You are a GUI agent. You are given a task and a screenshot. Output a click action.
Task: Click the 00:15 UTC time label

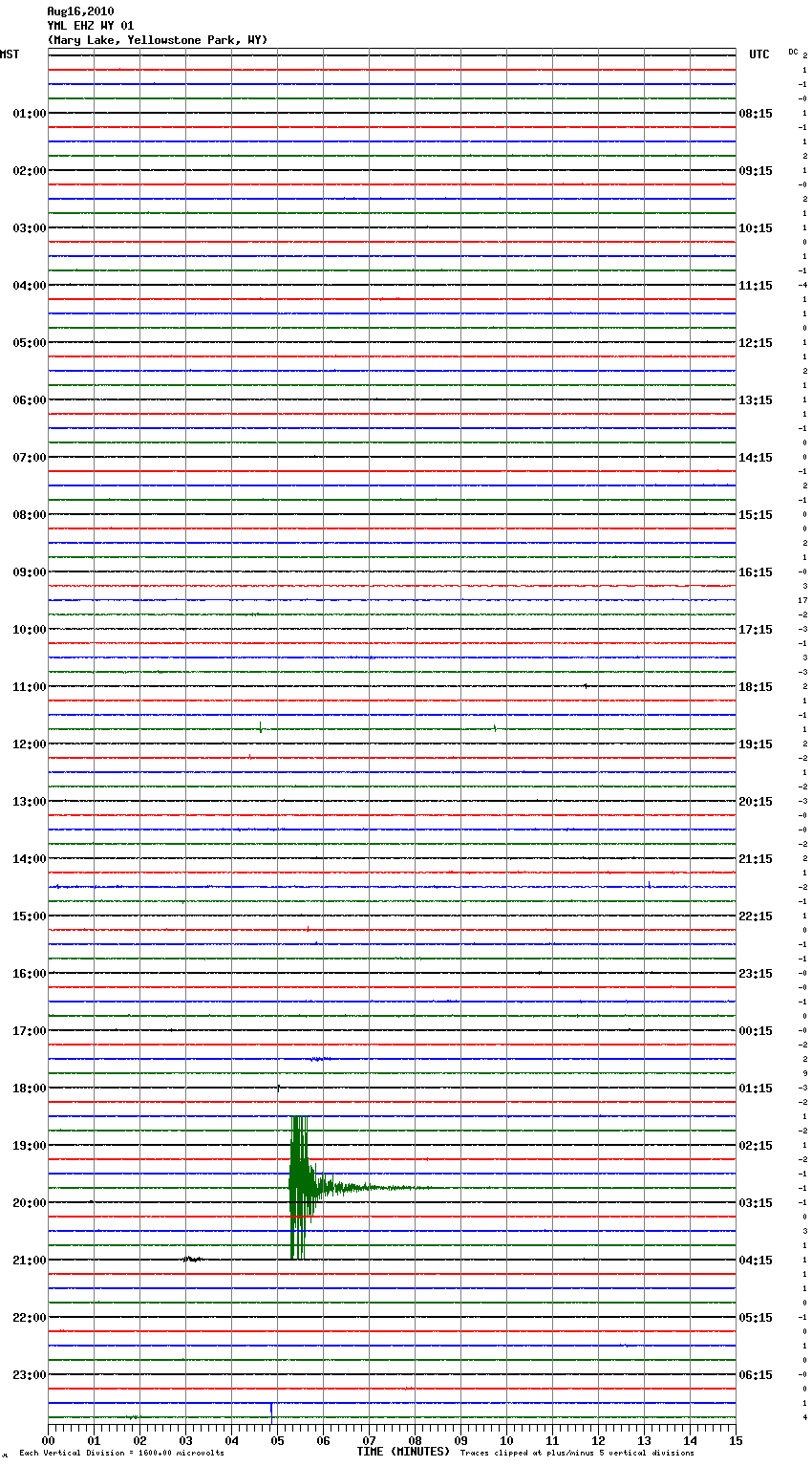[x=756, y=1031]
